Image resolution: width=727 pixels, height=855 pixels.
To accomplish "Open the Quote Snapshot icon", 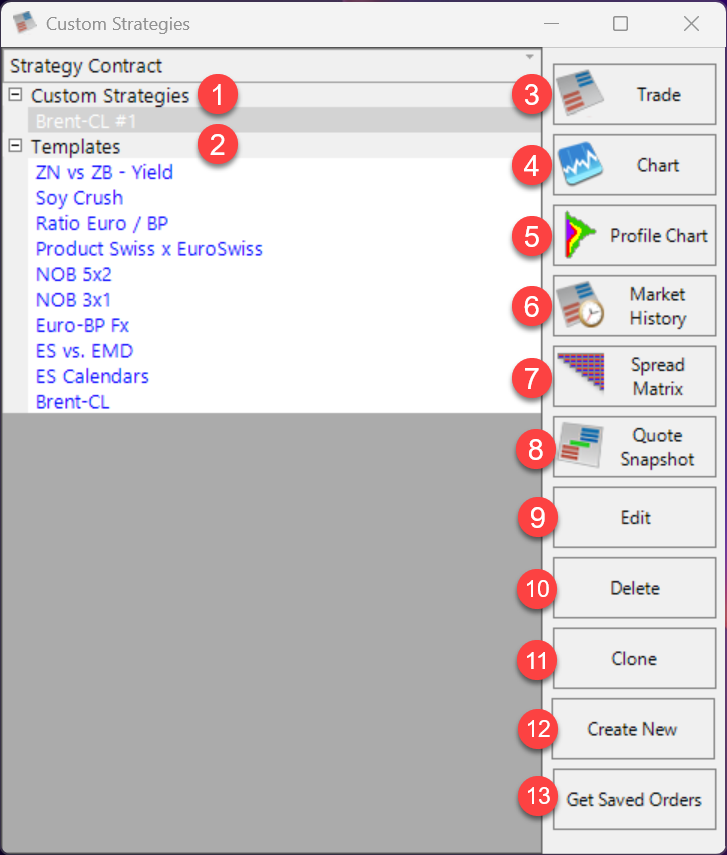I will tap(581, 447).
